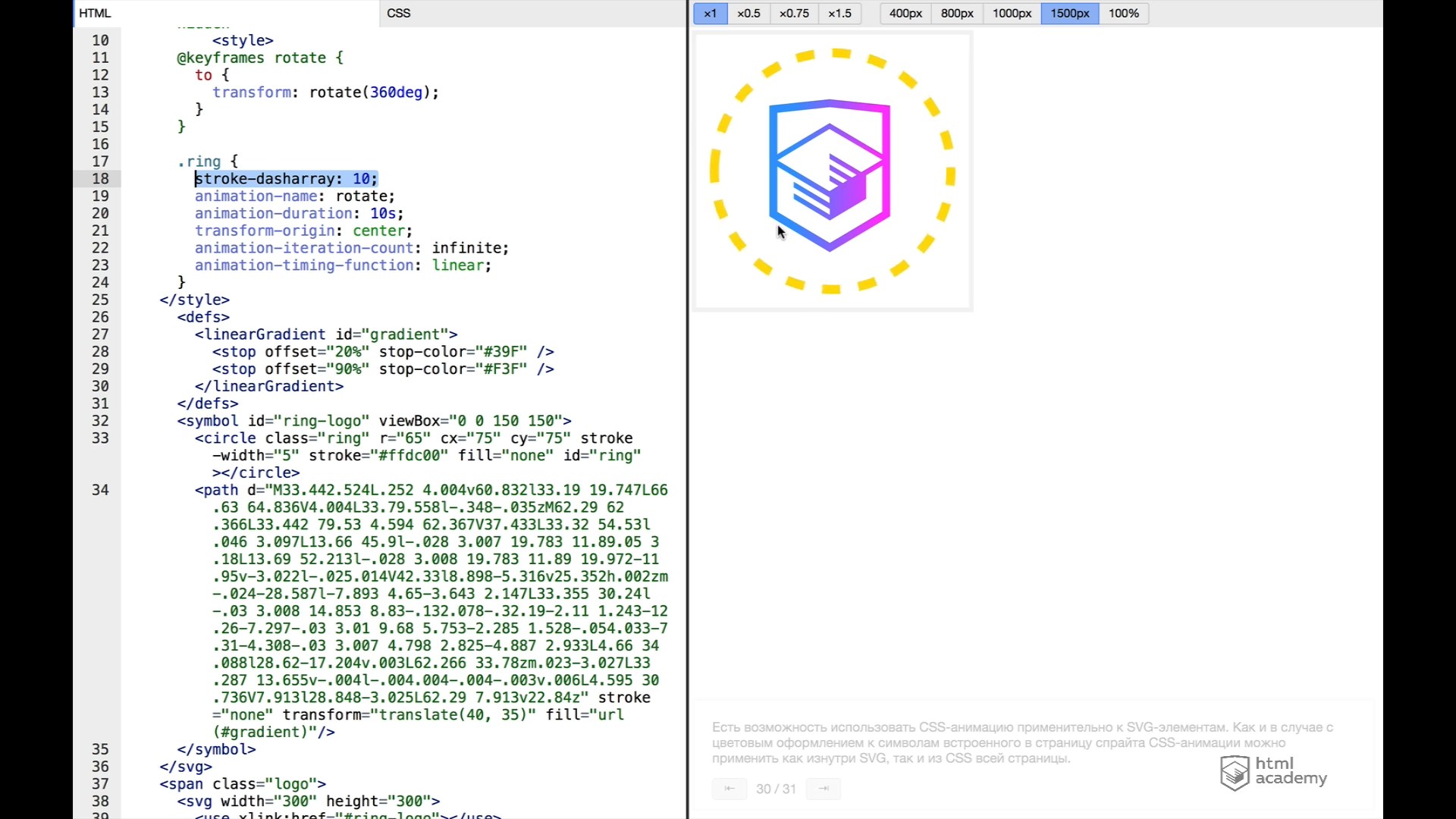1456x819 pixels.
Task: Click line number 34 in gutter
Action: point(100,490)
